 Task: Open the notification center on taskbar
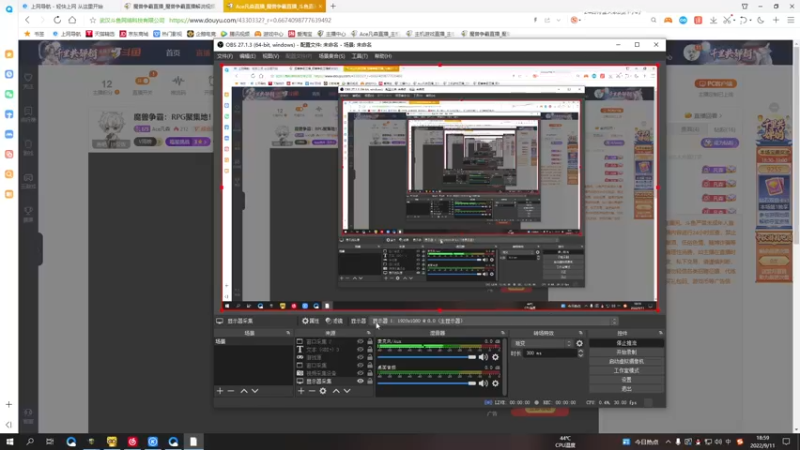point(786,442)
